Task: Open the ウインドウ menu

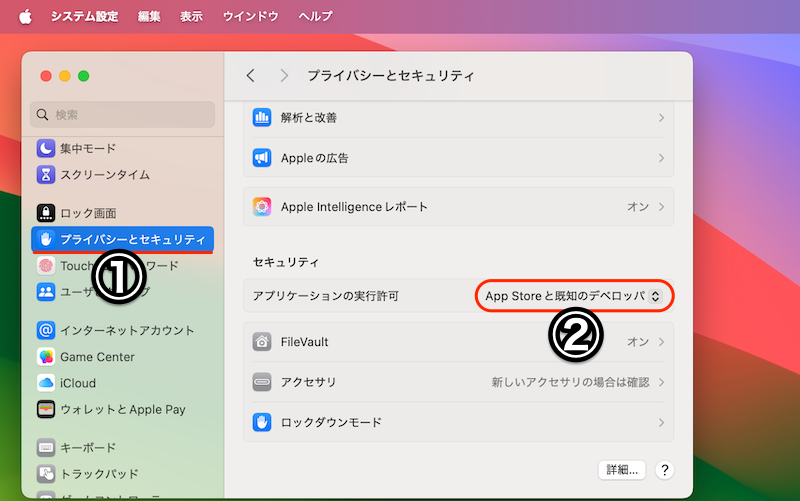Action: click(251, 16)
